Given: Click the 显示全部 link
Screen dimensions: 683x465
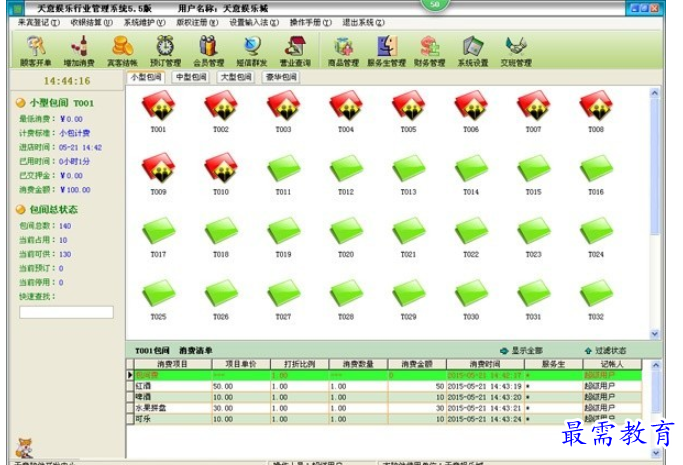Looking at the screenshot, I should pyautogui.click(x=521, y=350).
